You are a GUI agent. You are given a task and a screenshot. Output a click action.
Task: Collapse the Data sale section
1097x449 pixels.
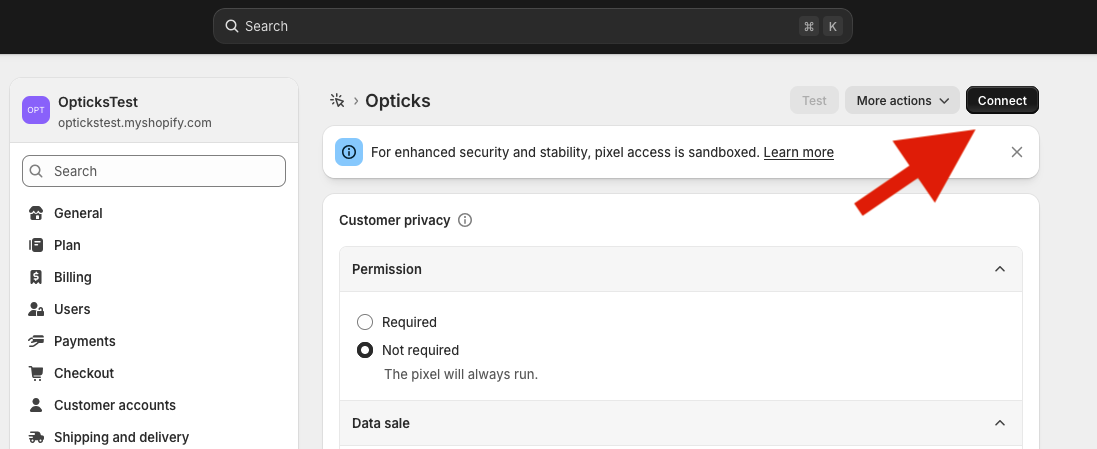(1000, 423)
